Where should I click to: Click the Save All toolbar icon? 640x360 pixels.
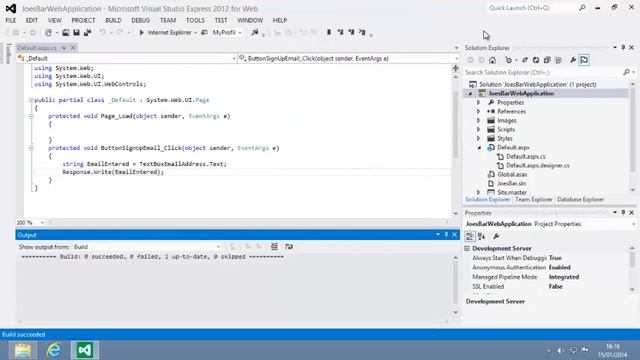(87, 32)
